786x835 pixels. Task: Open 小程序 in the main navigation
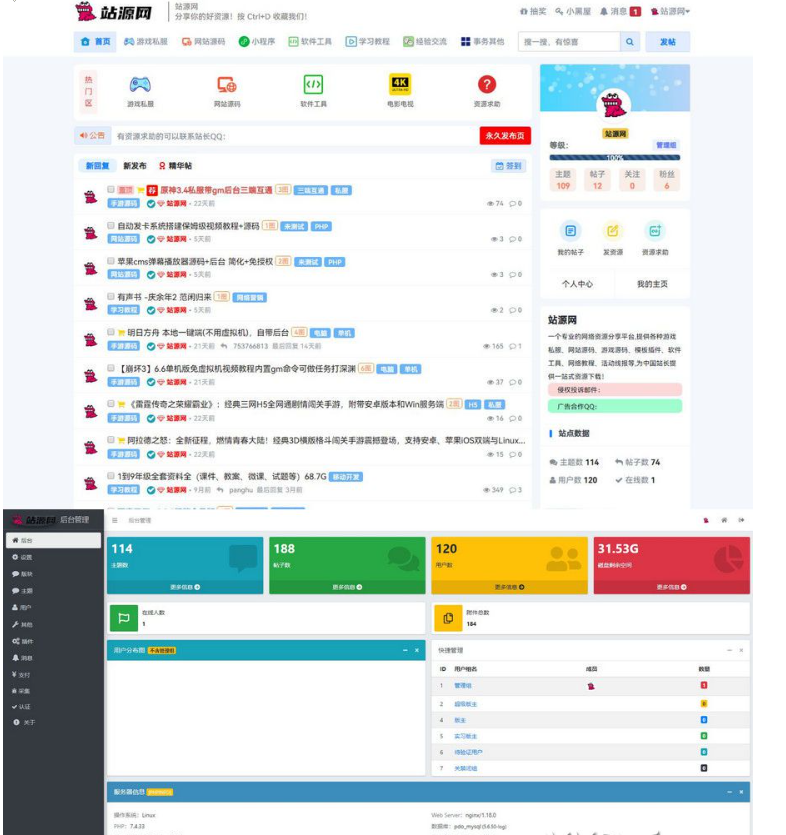pos(257,42)
